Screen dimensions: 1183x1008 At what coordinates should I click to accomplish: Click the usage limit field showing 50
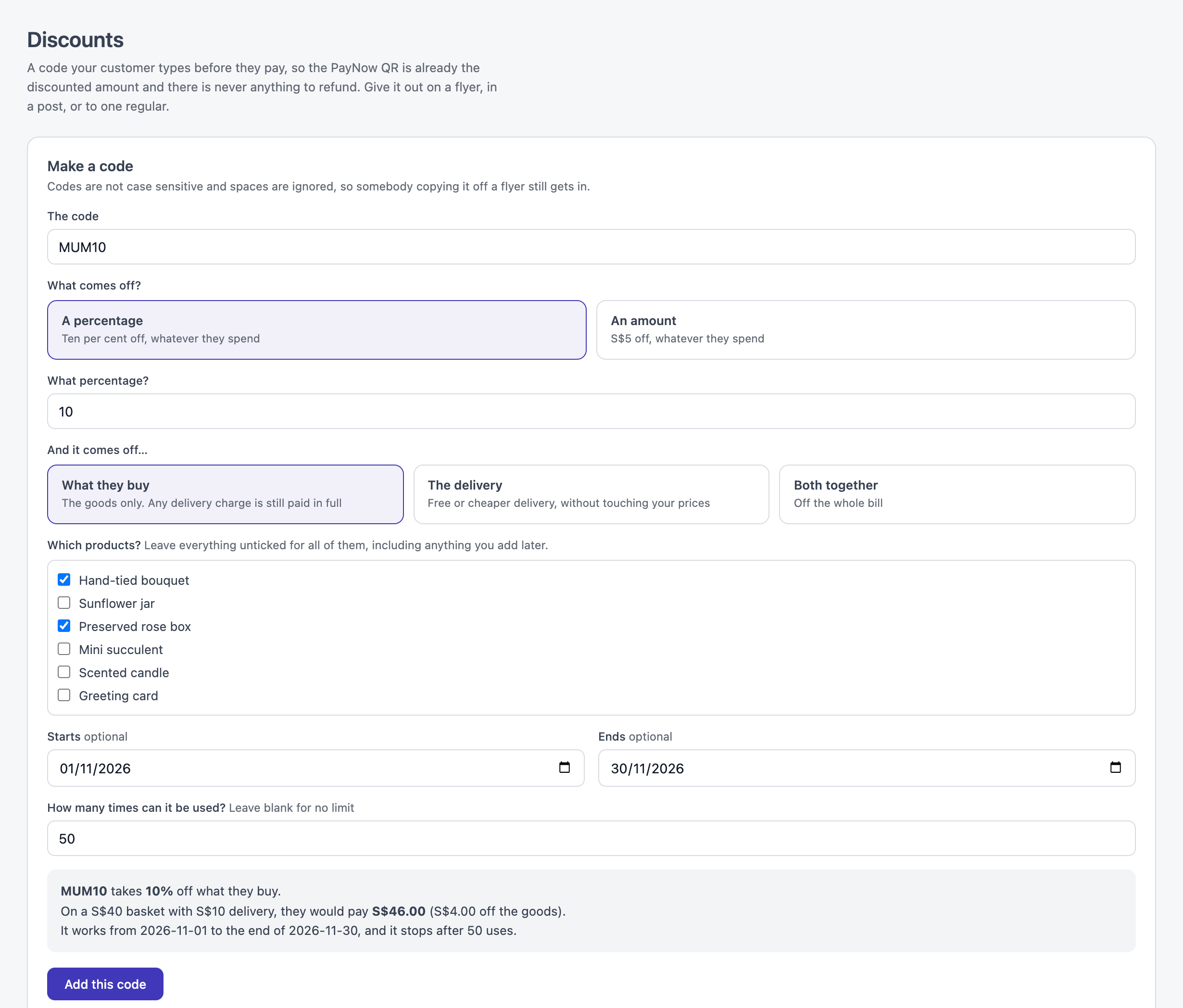[591, 838]
